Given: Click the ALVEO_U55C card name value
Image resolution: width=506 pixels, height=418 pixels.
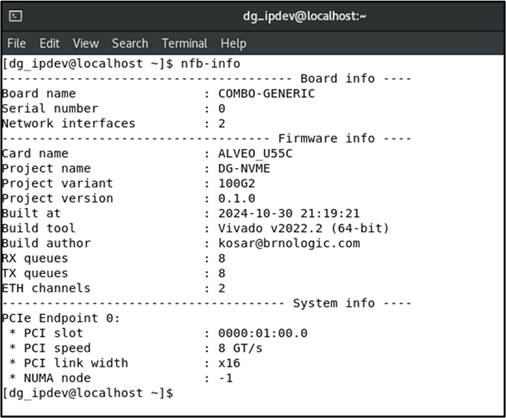Looking at the screenshot, I should click(255, 153).
